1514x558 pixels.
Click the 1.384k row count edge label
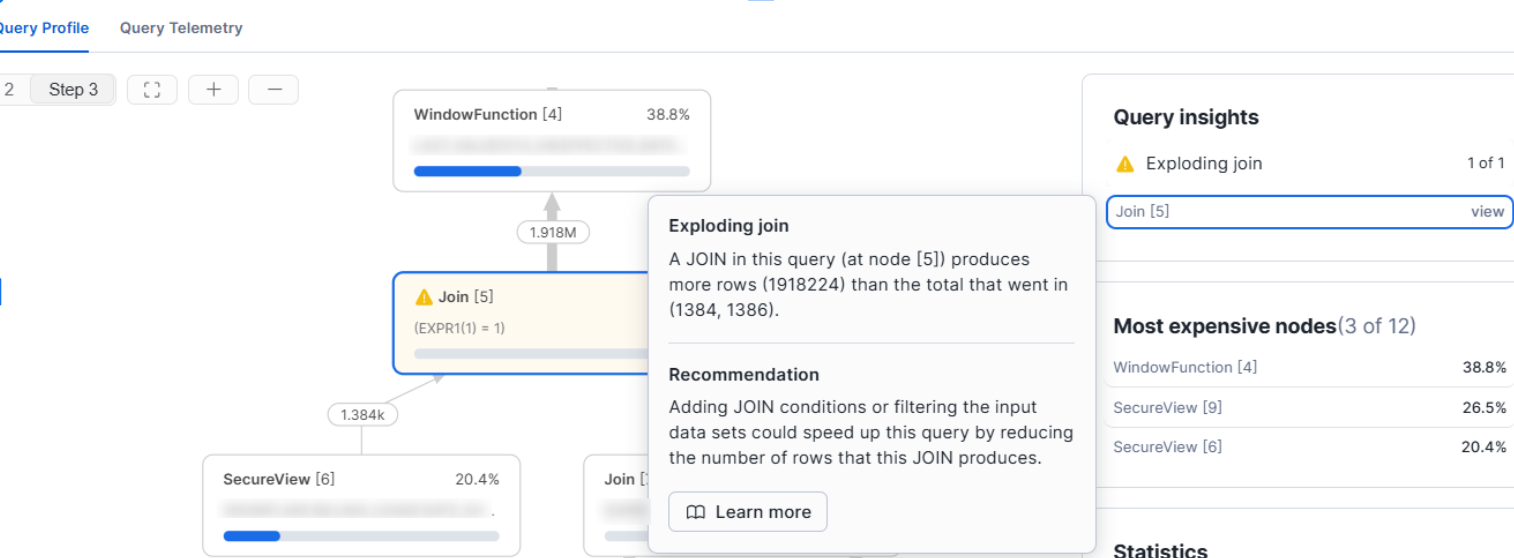point(362,414)
